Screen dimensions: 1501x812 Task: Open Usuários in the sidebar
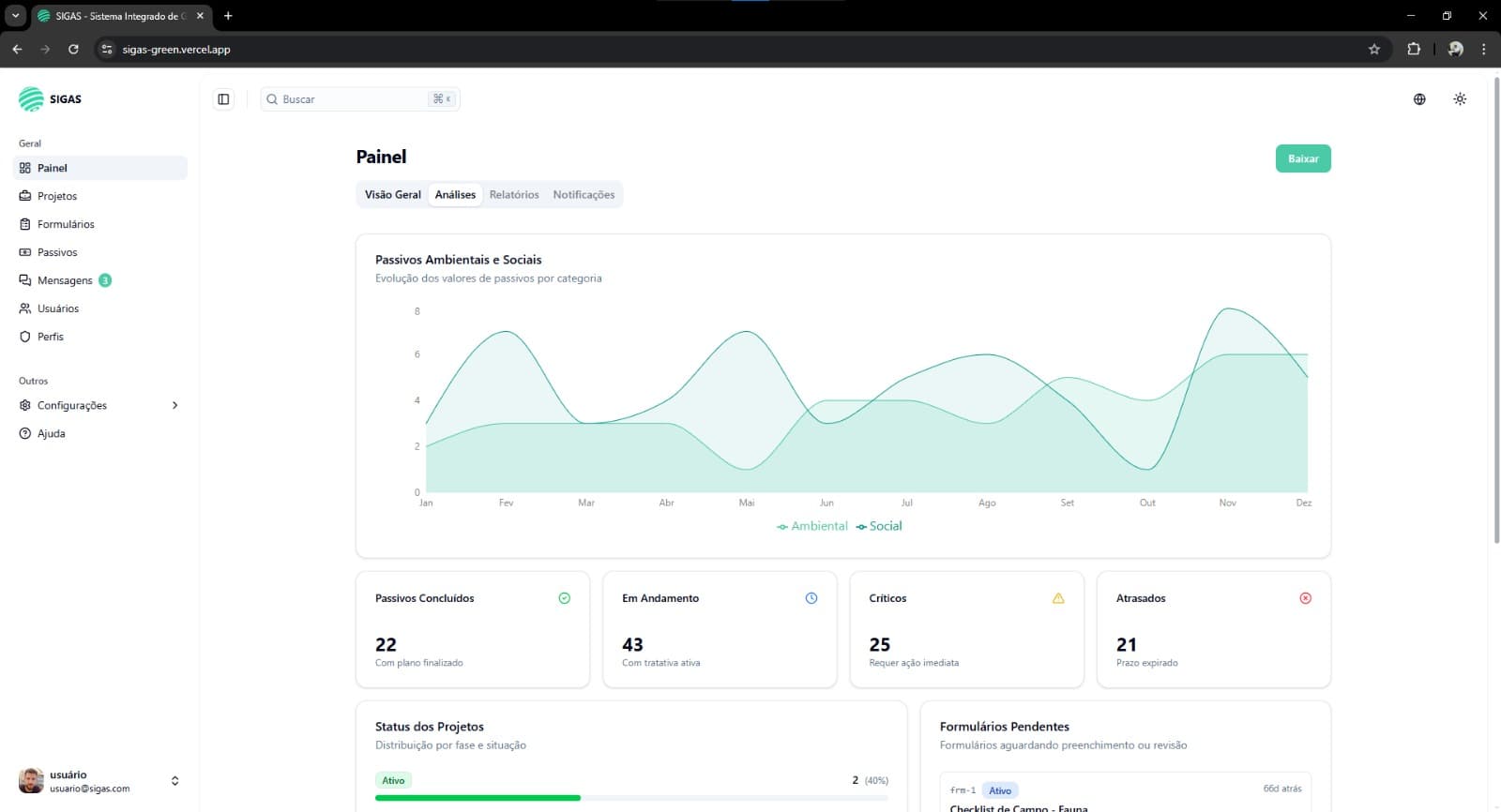click(58, 308)
